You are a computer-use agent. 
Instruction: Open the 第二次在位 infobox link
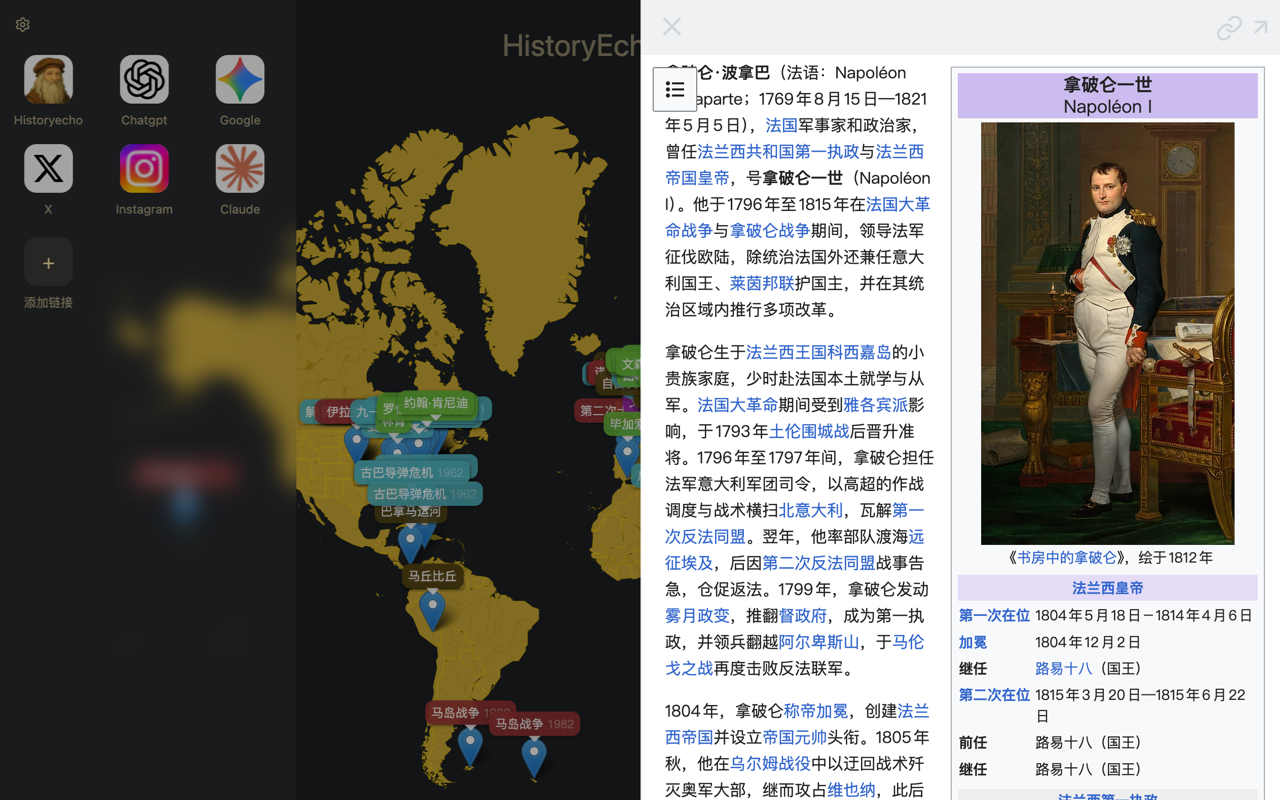tap(994, 695)
